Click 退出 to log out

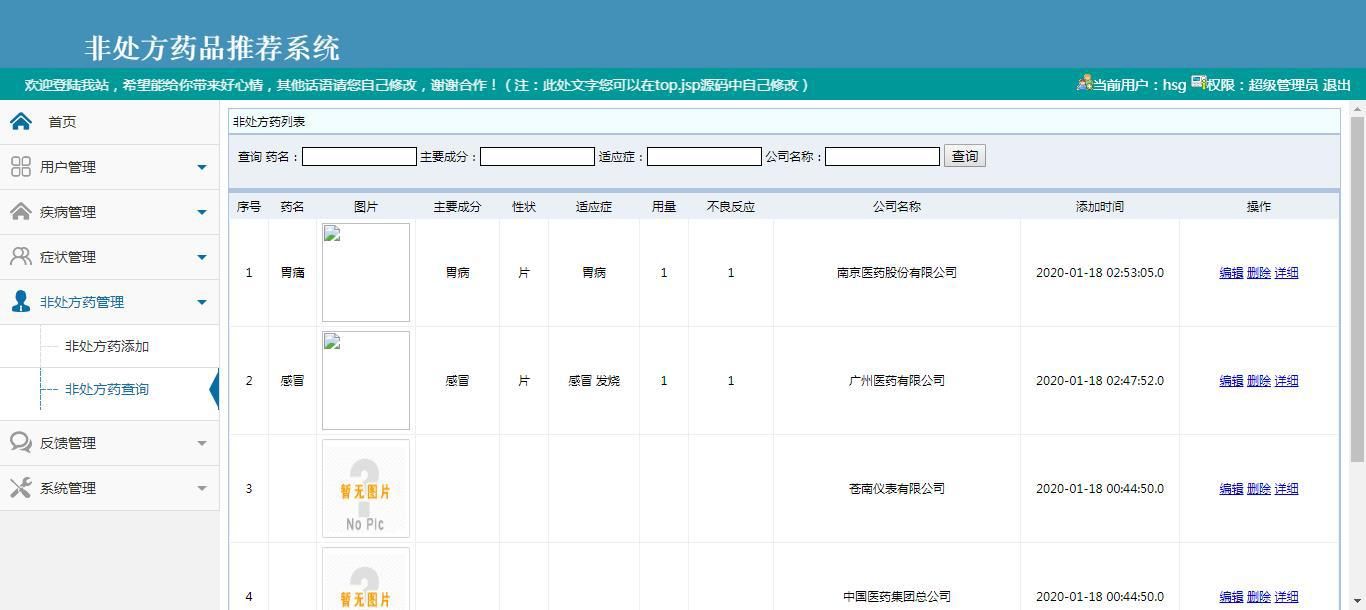pos(1337,85)
